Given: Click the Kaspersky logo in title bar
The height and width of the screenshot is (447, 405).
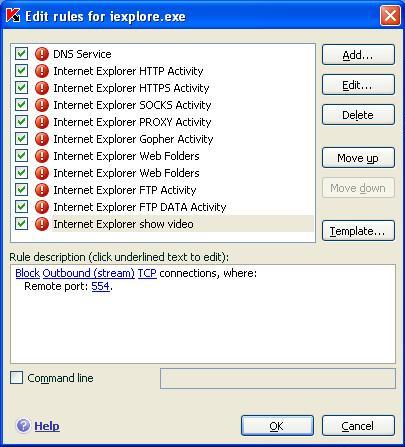Looking at the screenshot, I should click(x=13, y=16).
